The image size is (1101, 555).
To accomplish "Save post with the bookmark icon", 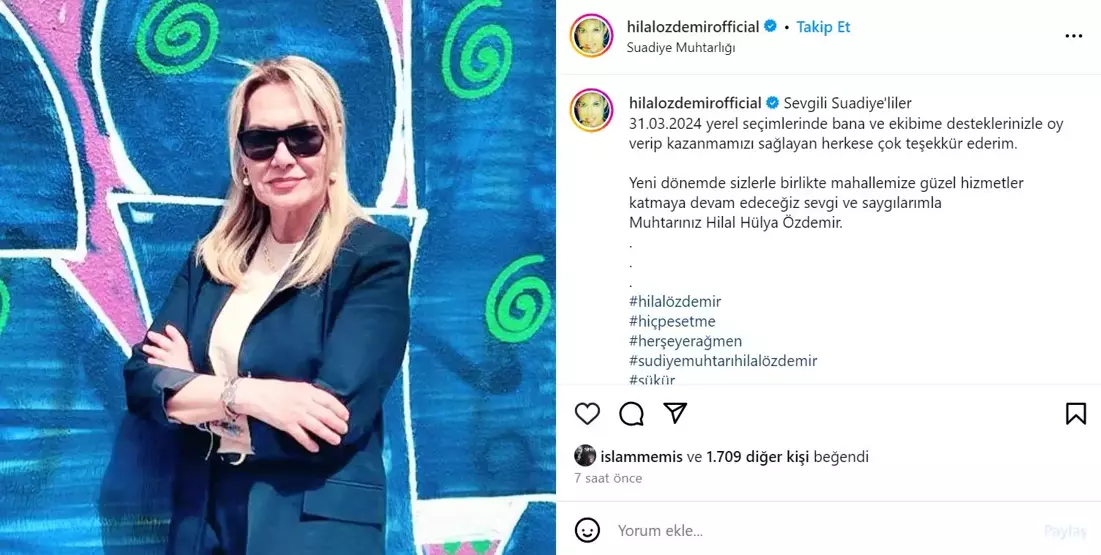I will (1076, 414).
